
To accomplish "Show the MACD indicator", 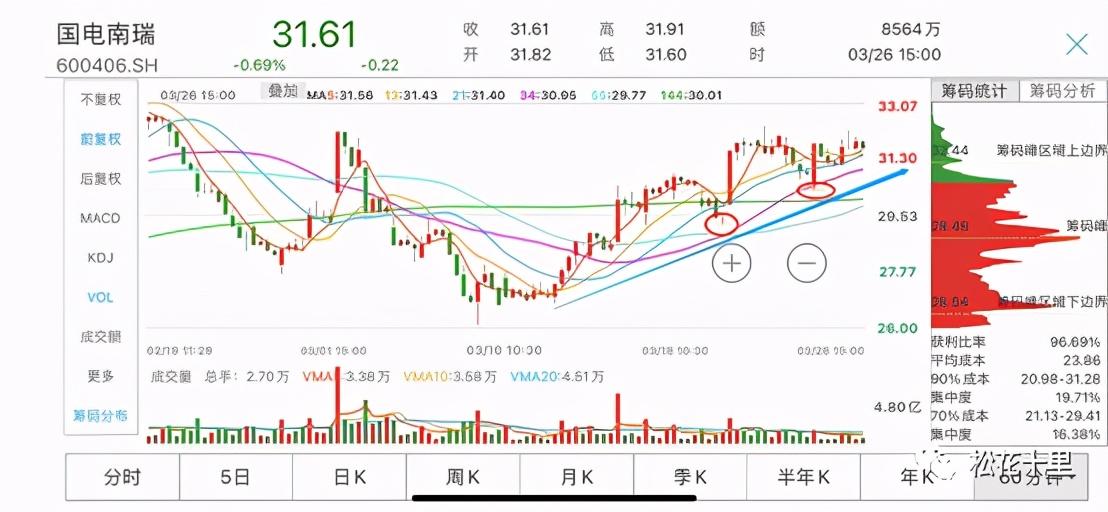I will (x=101, y=218).
